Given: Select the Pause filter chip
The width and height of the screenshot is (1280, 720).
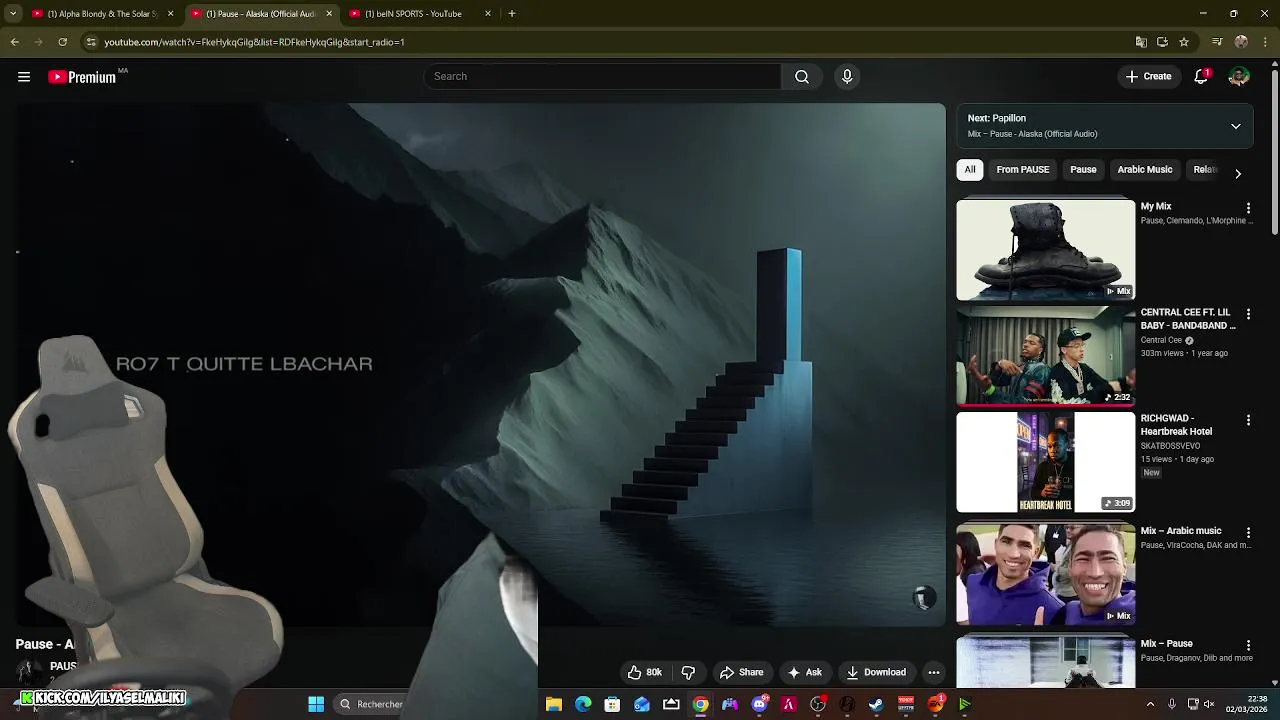Looking at the screenshot, I should pyautogui.click(x=1083, y=170).
